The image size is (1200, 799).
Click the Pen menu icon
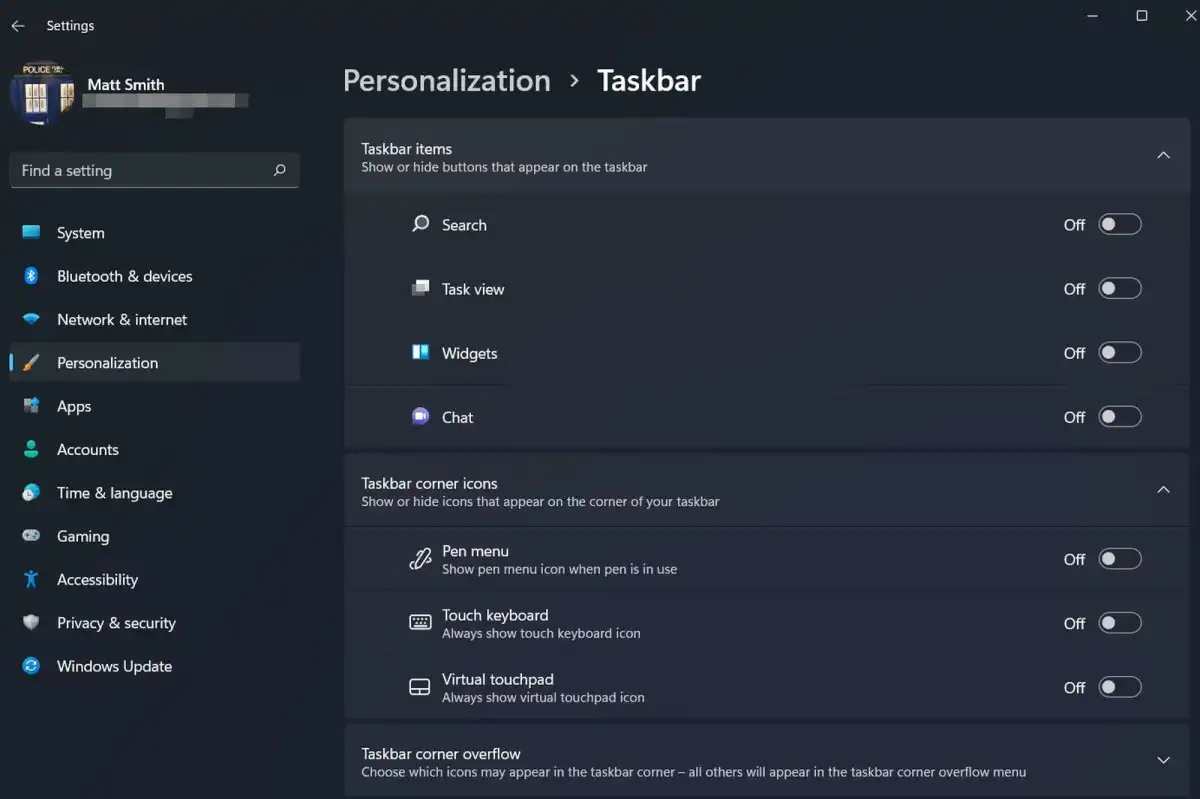click(x=420, y=558)
